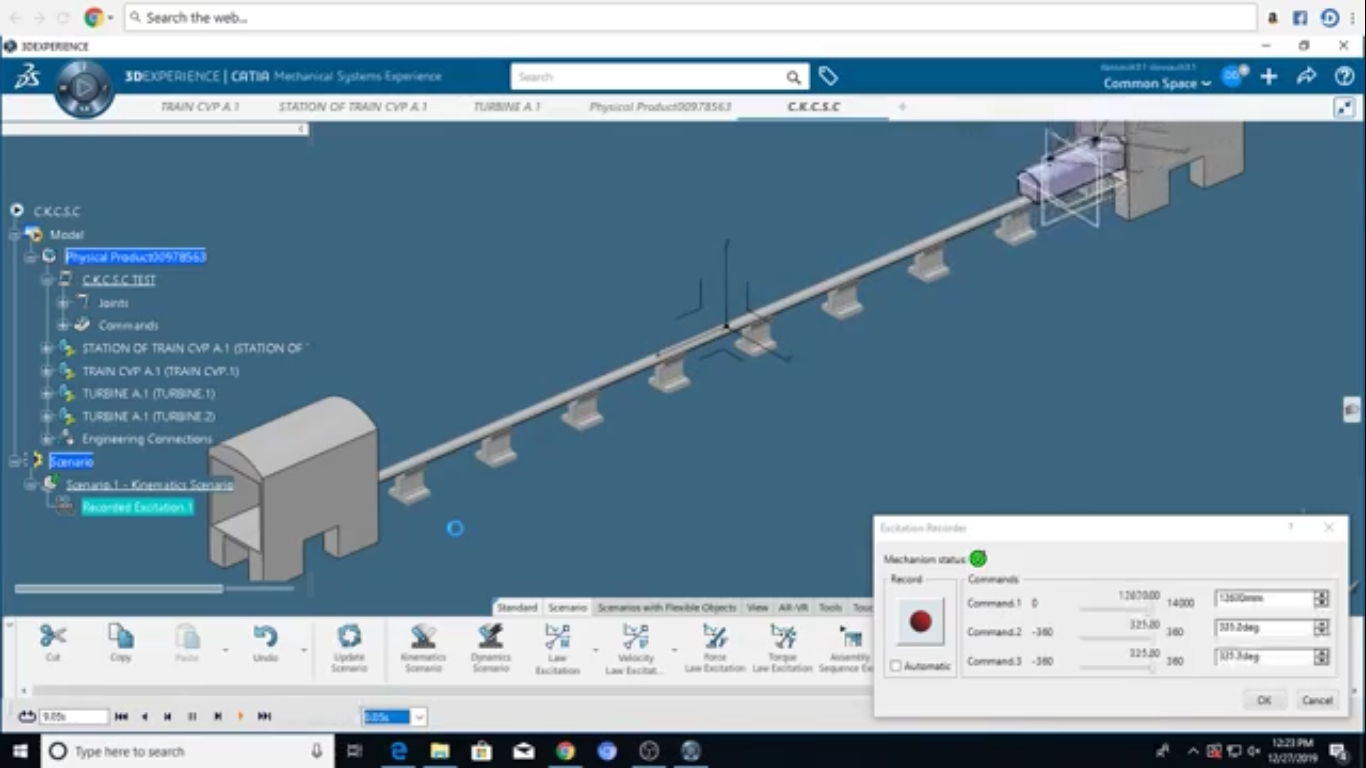Click the plus Add icon in top bar
This screenshot has width=1366, height=768.
[1269, 76]
